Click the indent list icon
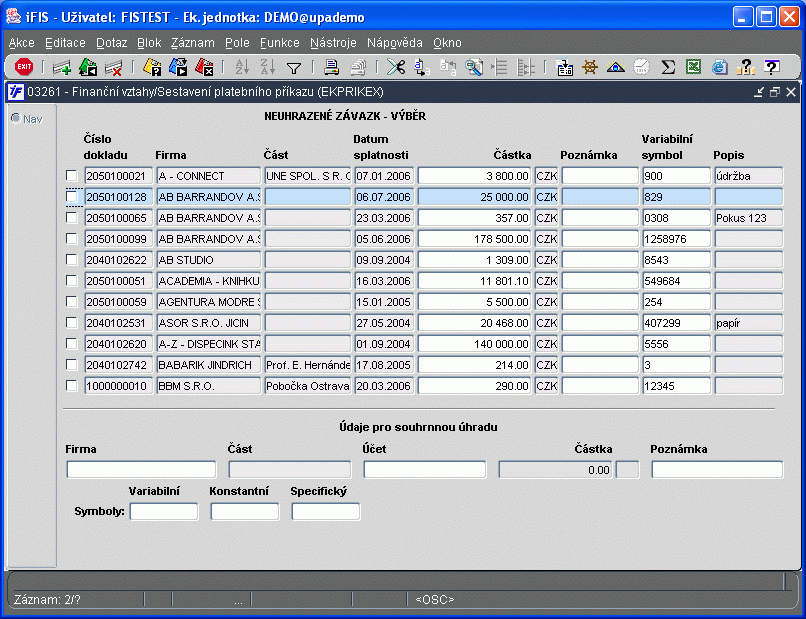This screenshot has height=619, width=806. pyautogui.click(x=500, y=67)
